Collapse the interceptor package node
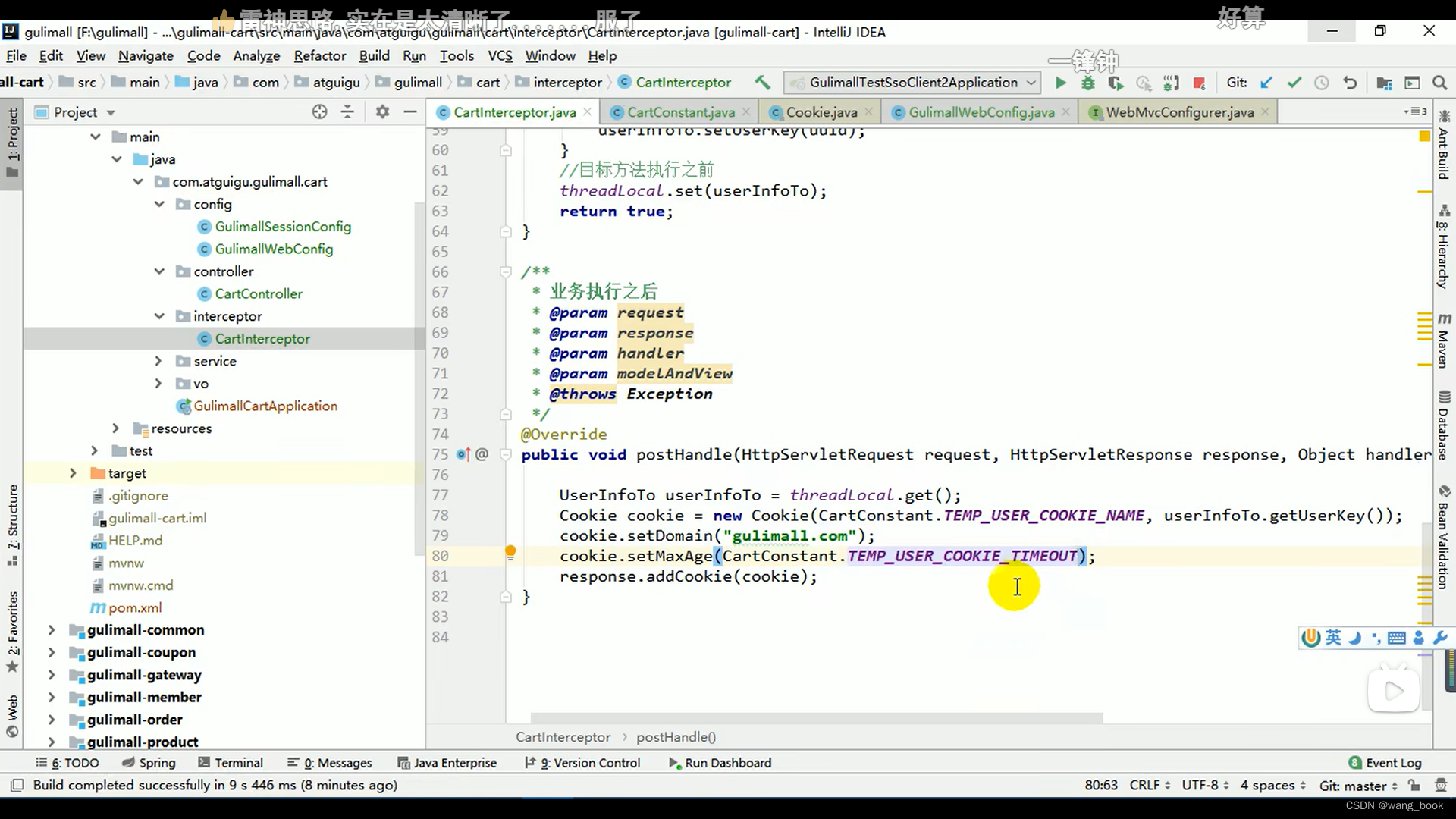This screenshot has height=819, width=1456. (x=159, y=316)
